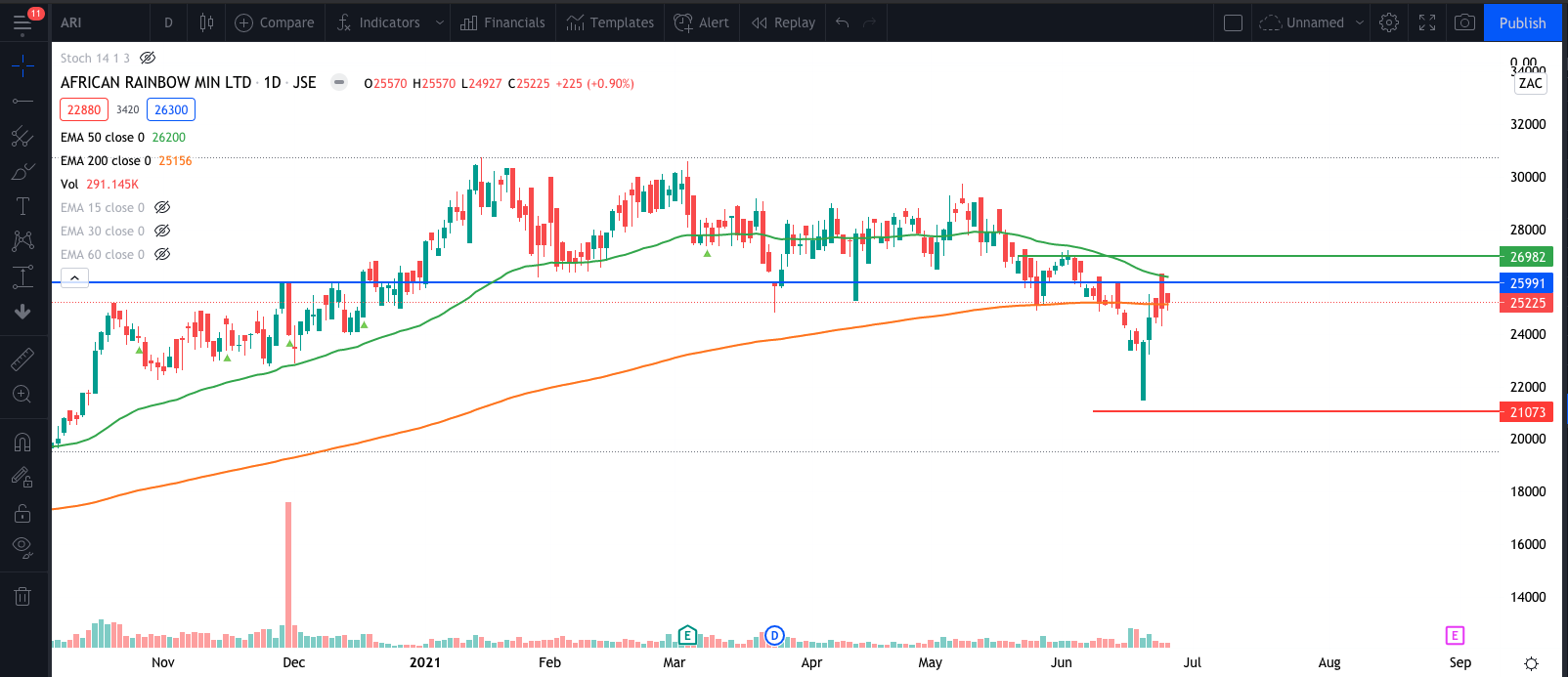The image size is (1568, 677).
Task: Select the text annotation tool
Action: 22,206
